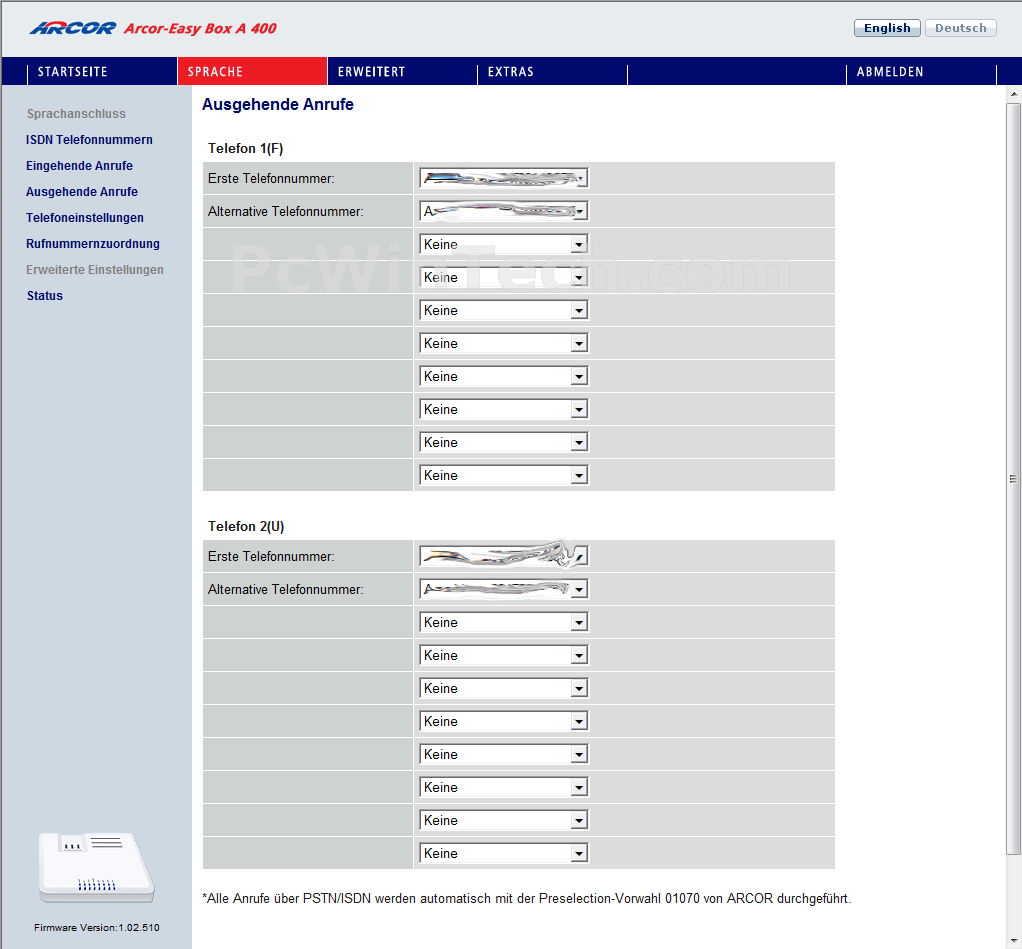Open Eingehende Anrufe in sidebar
This screenshot has width=1022, height=949.
(x=80, y=166)
